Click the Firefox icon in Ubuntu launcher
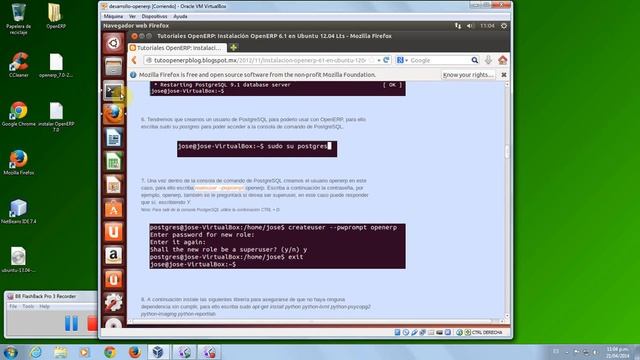 113,114
